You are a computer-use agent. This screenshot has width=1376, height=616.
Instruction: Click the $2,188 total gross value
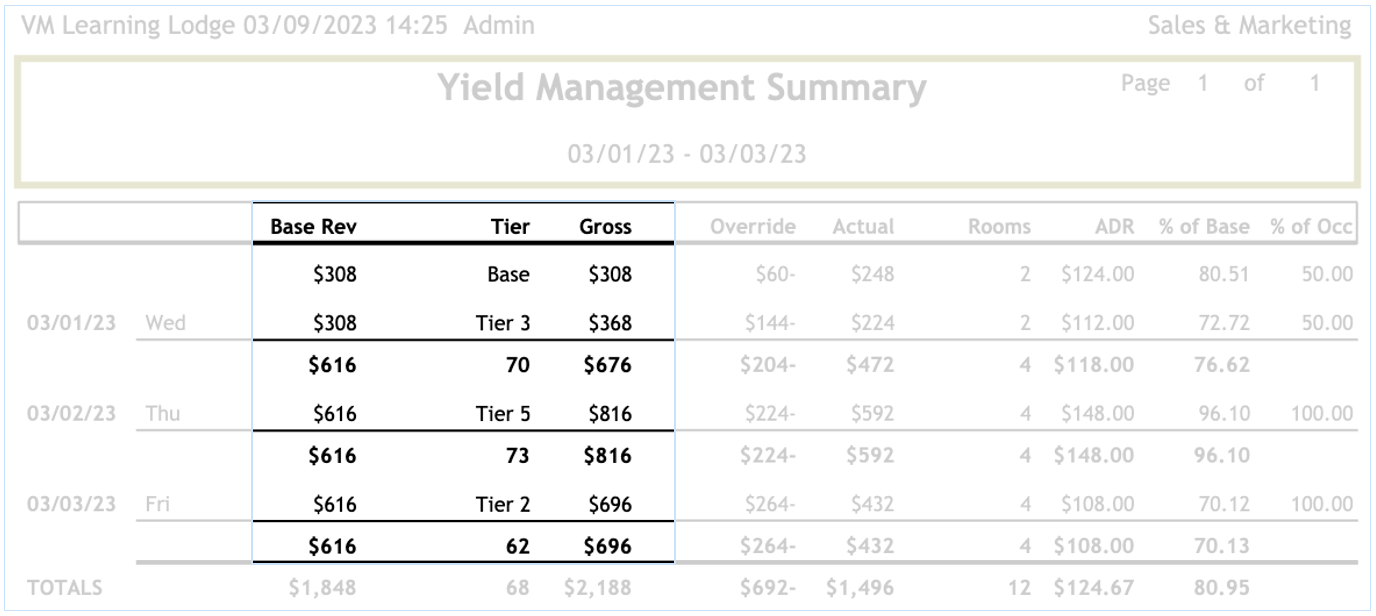pyautogui.click(x=597, y=588)
